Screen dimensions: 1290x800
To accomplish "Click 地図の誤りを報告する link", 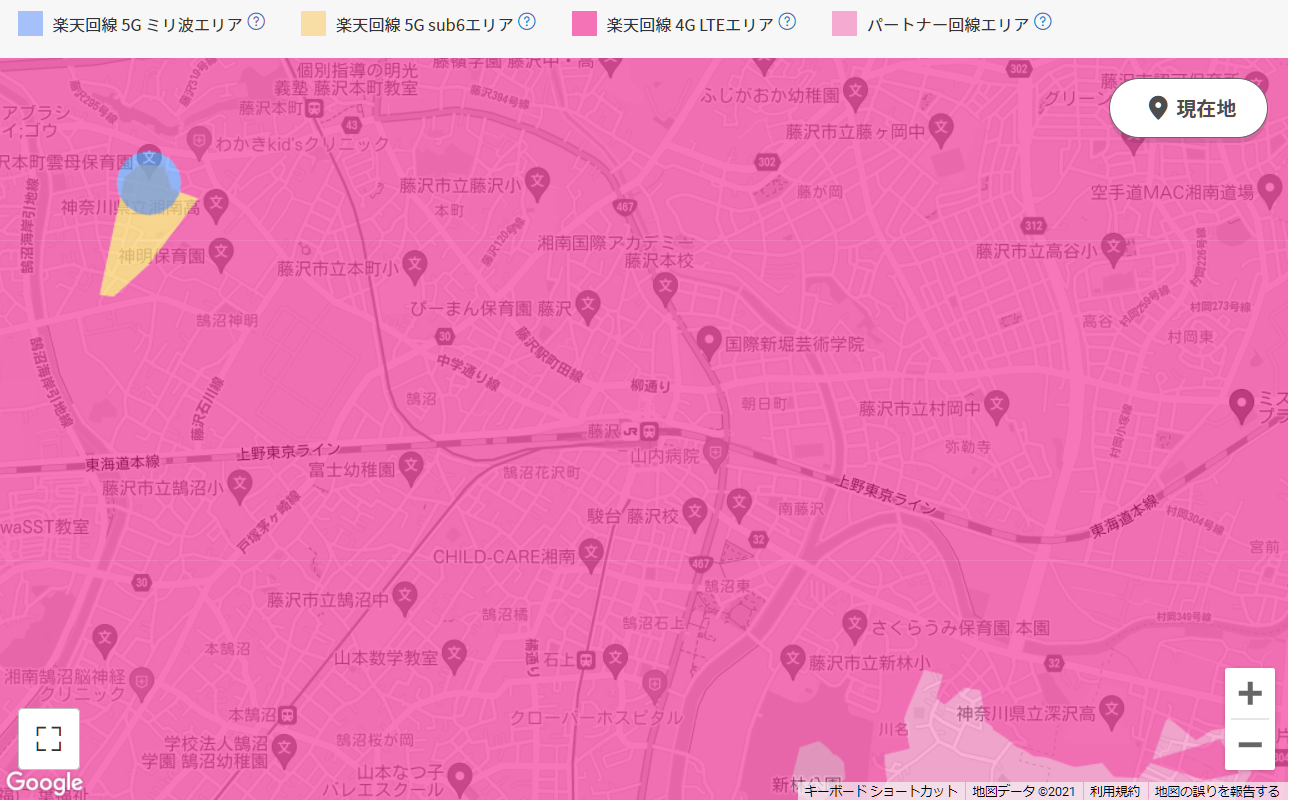I will (1217, 791).
